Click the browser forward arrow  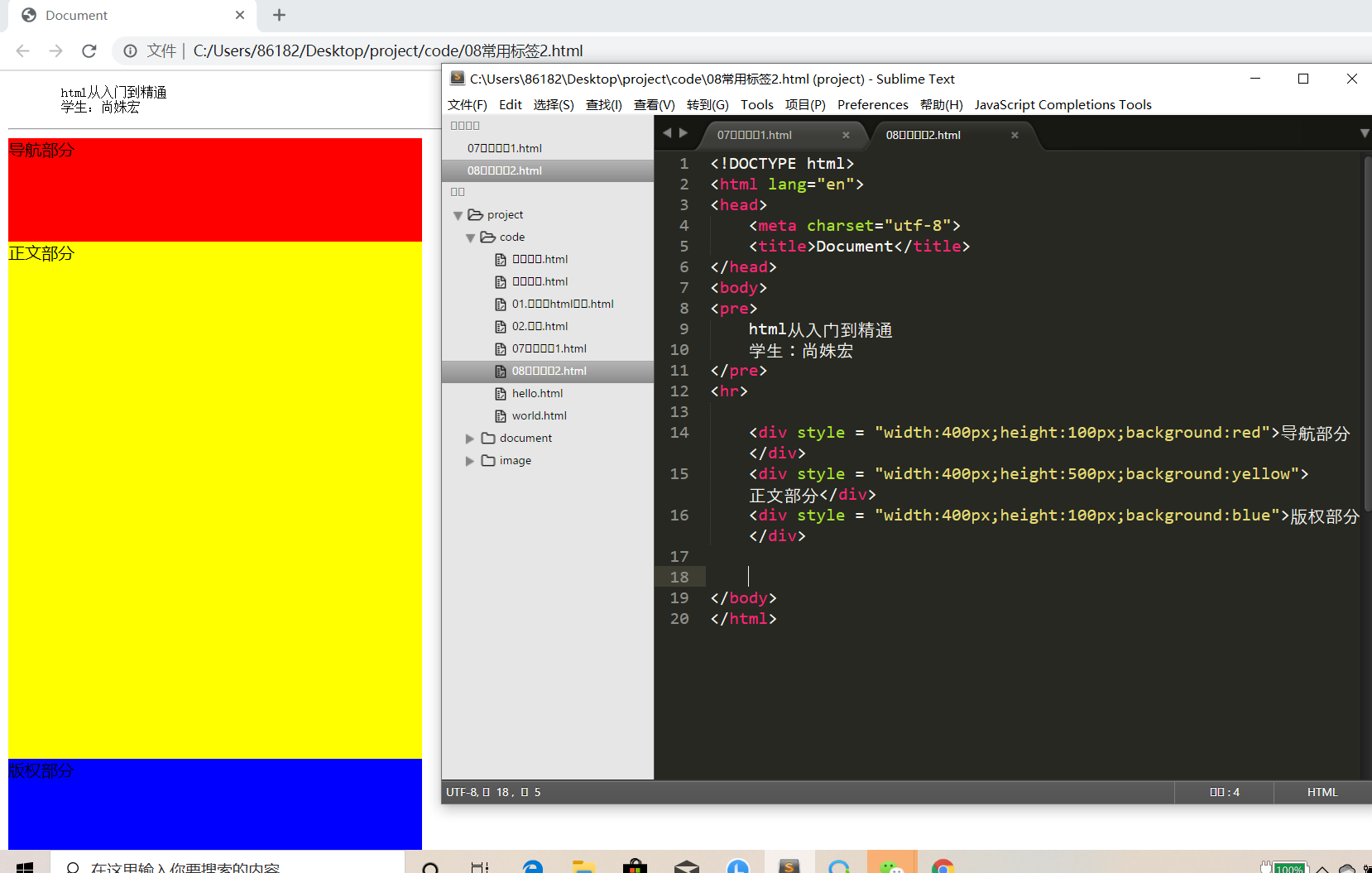click(x=55, y=50)
